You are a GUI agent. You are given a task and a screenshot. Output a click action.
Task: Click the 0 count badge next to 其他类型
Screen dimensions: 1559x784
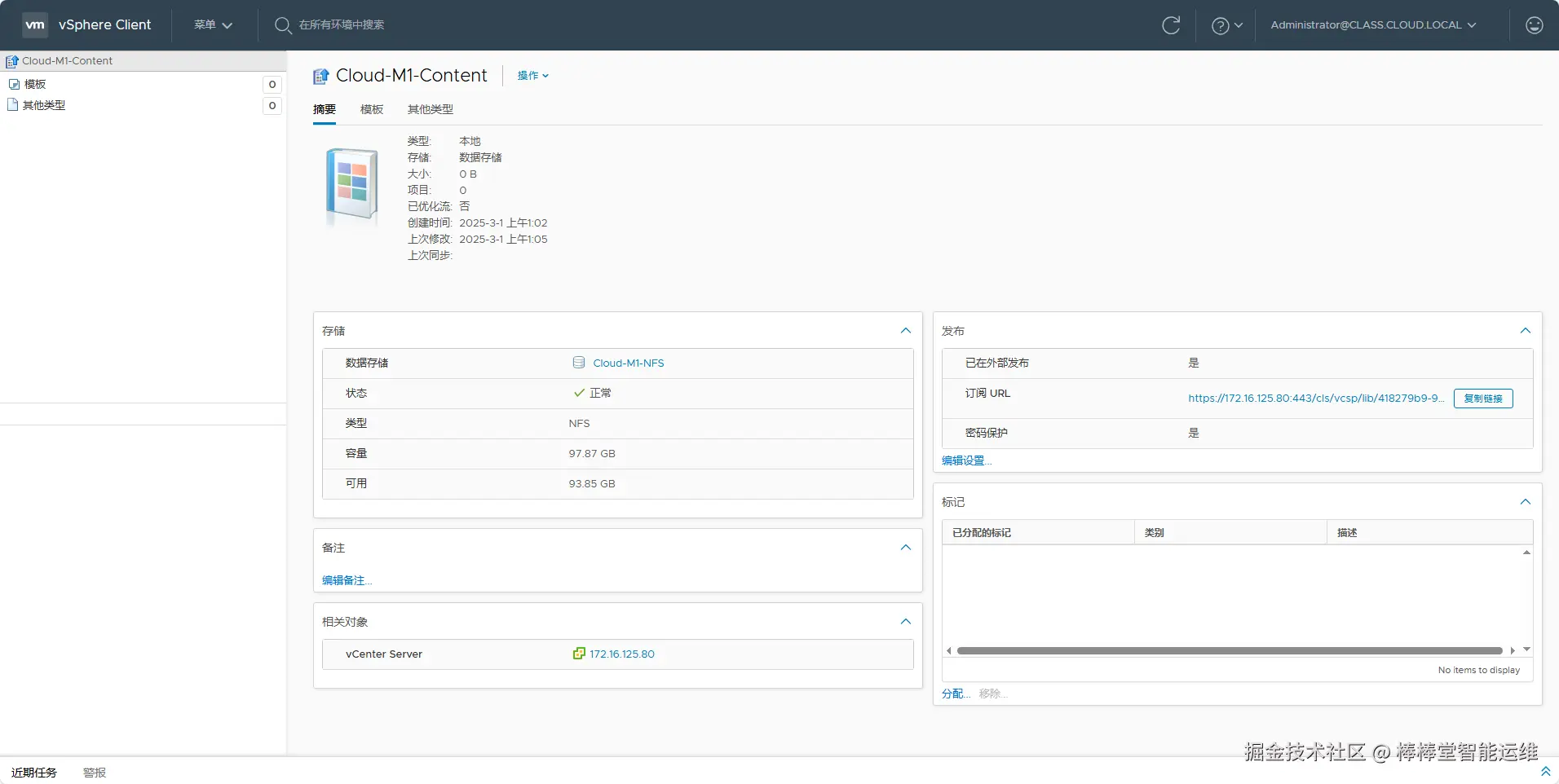(x=272, y=105)
